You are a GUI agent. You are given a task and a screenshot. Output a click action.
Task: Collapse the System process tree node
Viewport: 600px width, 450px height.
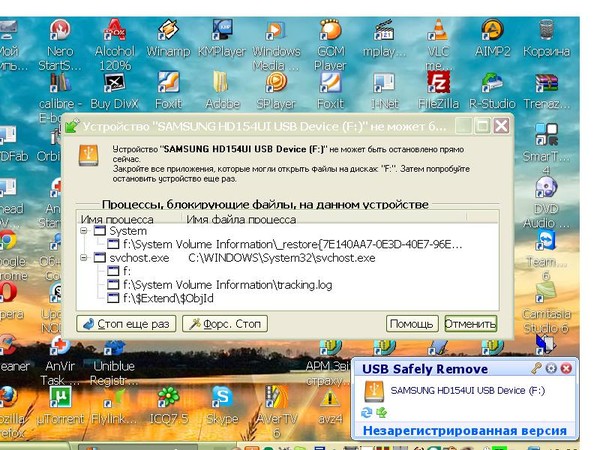[83, 230]
